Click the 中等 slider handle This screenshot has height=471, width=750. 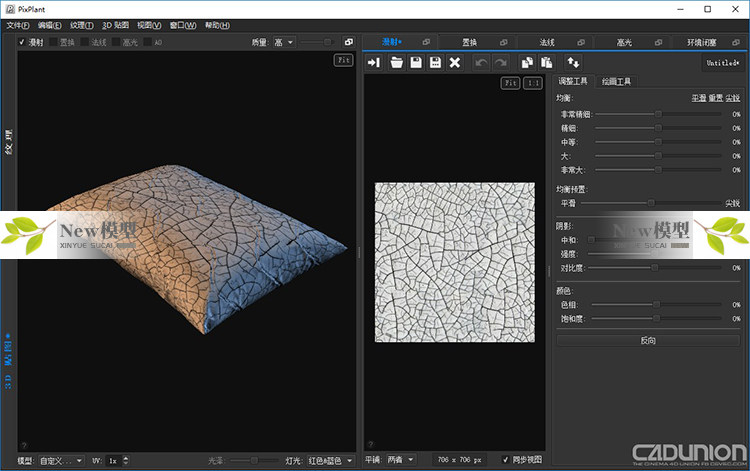pos(658,142)
